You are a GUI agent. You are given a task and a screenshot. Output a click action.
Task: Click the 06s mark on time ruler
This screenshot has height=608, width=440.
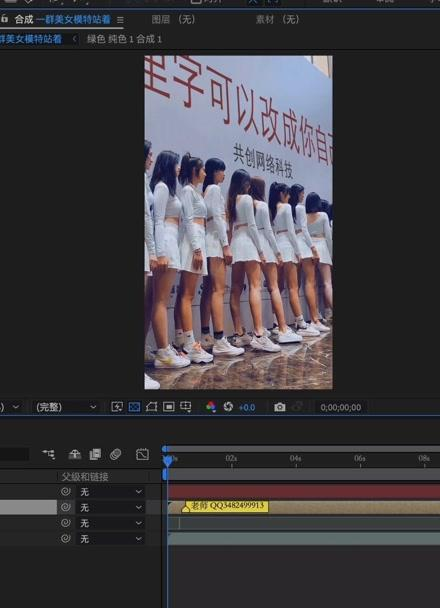point(360,459)
